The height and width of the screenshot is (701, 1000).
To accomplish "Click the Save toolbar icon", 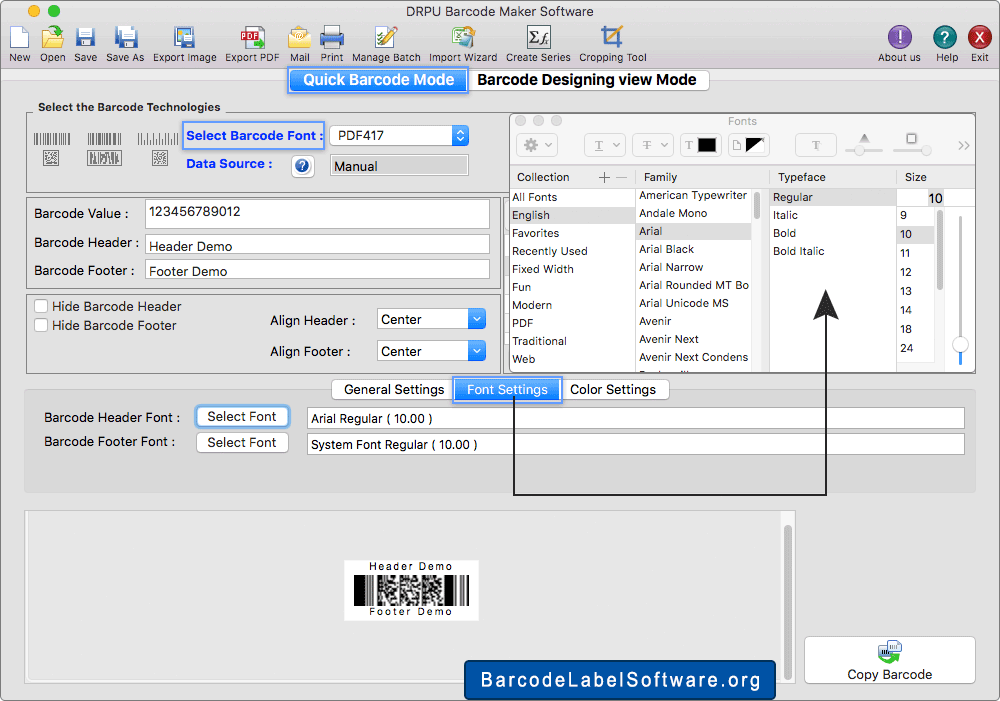I will click(x=85, y=38).
